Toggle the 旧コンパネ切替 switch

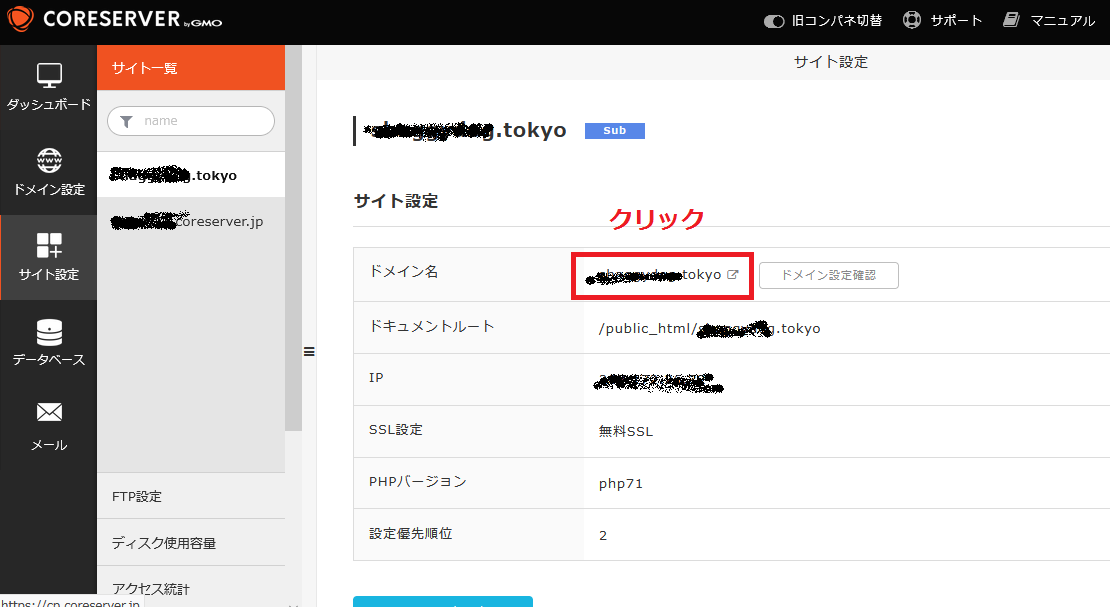(774, 19)
